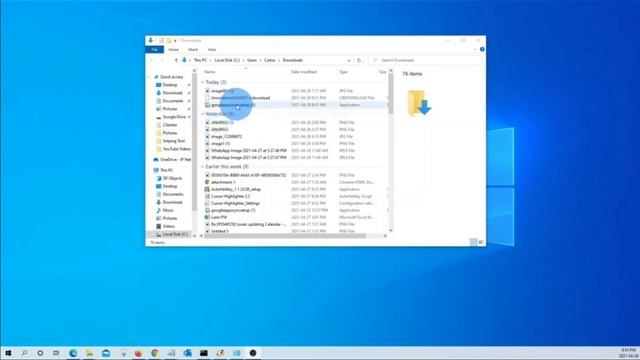
Task: Refresh the Downloads folder view
Action: pyautogui.click(x=359, y=60)
